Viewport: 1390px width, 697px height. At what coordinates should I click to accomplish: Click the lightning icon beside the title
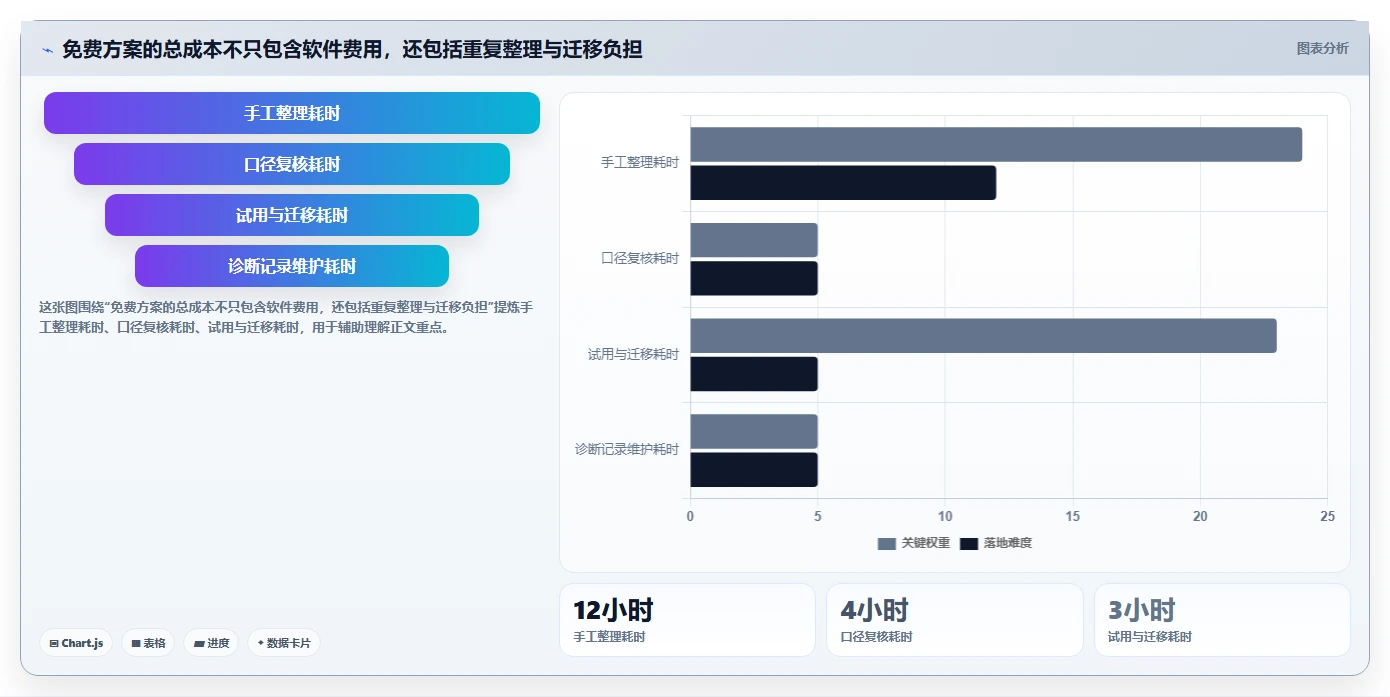(48, 49)
